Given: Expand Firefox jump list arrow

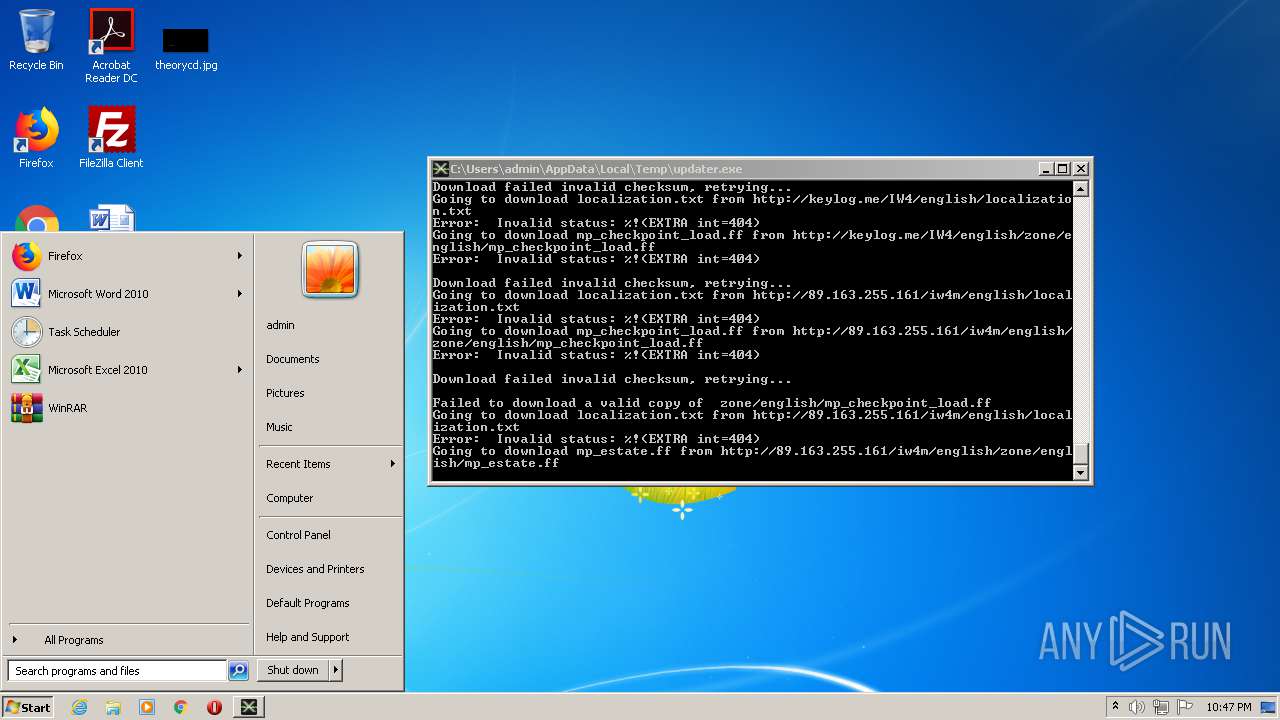Looking at the screenshot, I should pos(239,256).
